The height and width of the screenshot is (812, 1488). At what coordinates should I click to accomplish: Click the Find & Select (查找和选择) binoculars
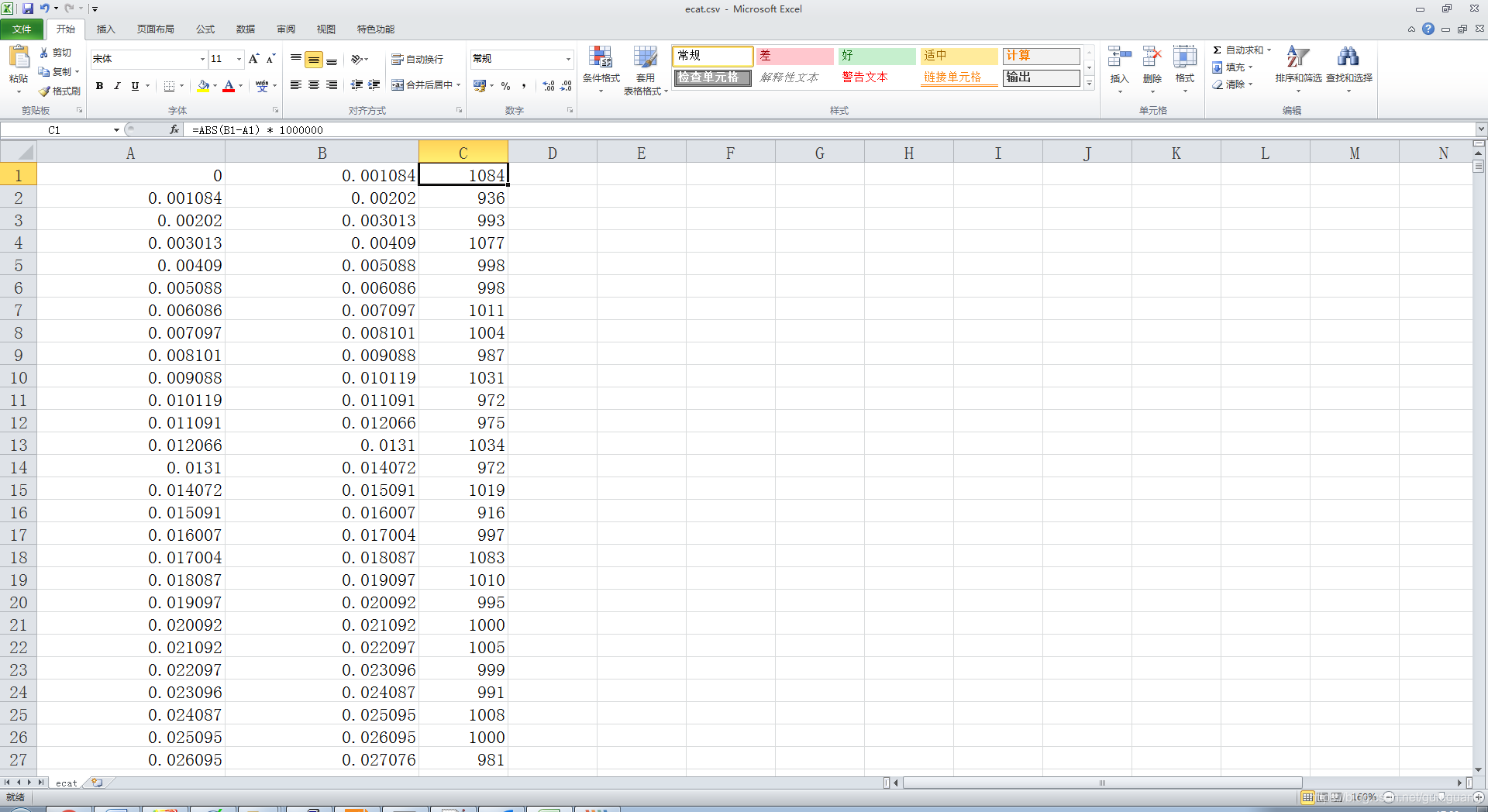pyautogui.click(x=1348, y=57)
